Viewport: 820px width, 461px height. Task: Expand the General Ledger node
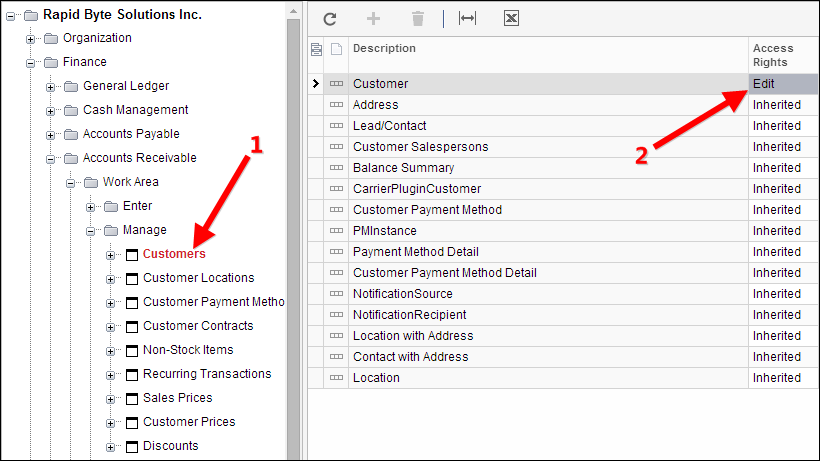[x=50, y=87]
